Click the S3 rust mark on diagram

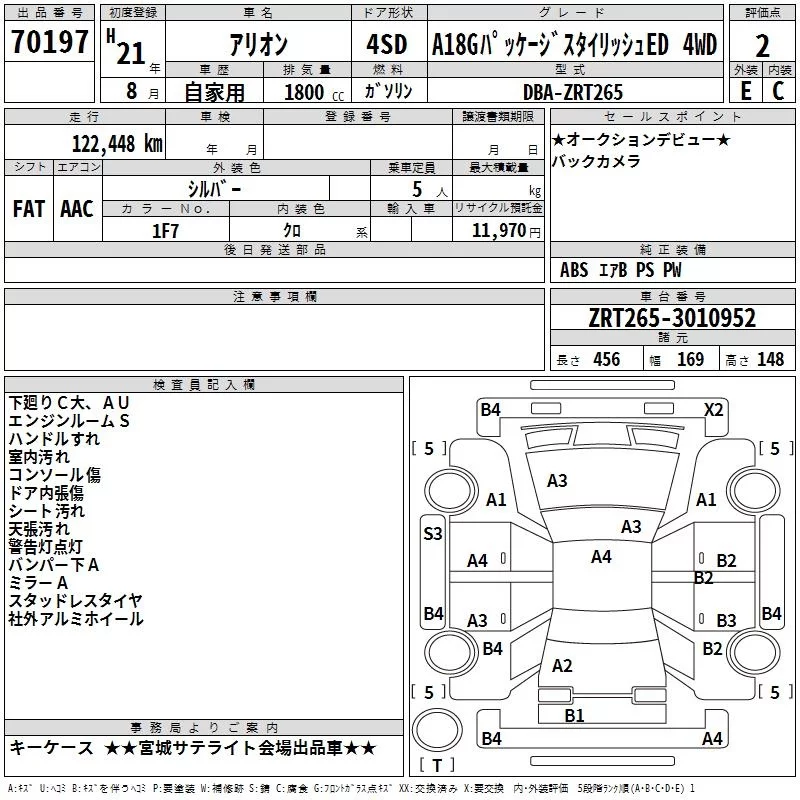433,534
